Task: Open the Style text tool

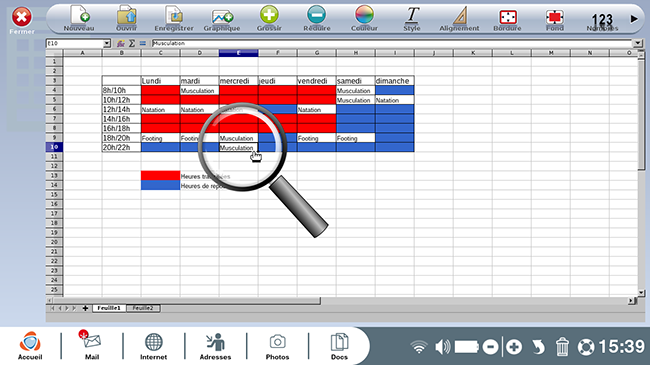Action: click(x=412, y=19)
